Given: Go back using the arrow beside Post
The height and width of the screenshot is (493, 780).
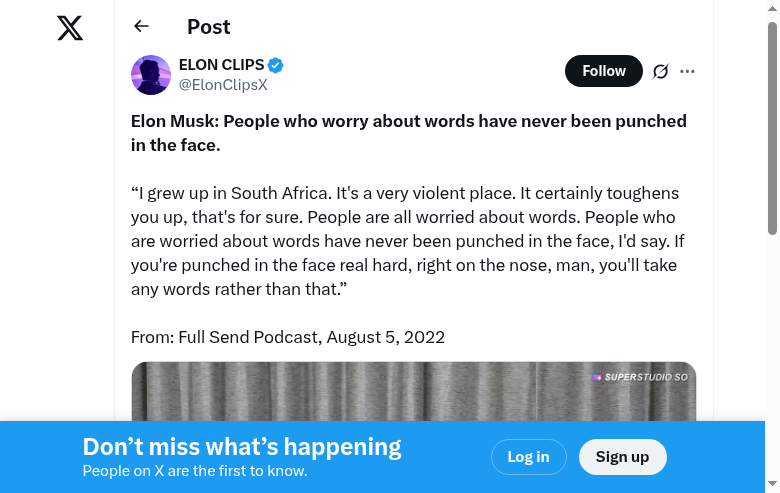Looking at the screenshot, I should 141,27.
